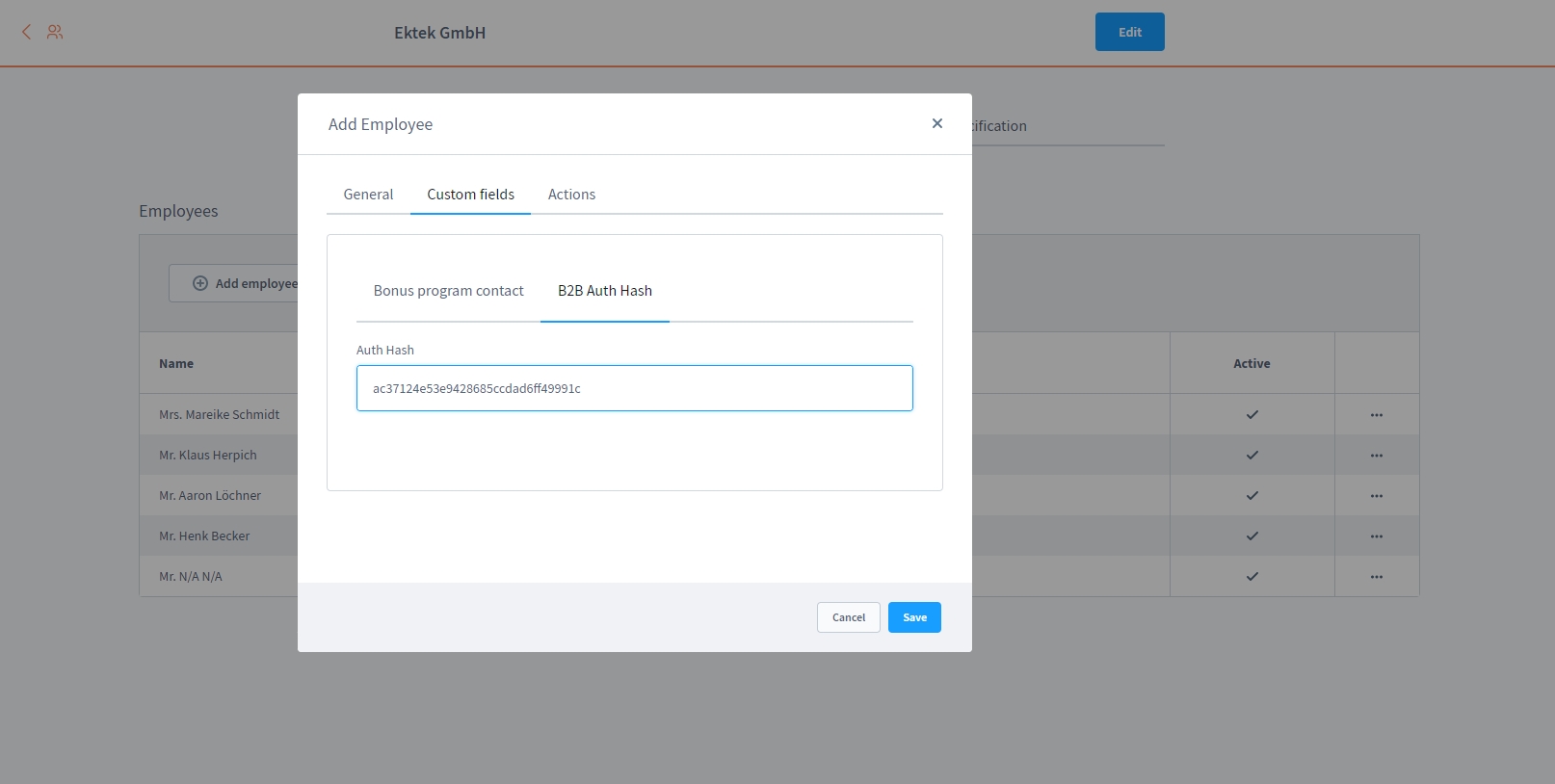Click the Auth Hash input field
The width and height of the screenshot is (1555, 784).
(x=634, y=388)
